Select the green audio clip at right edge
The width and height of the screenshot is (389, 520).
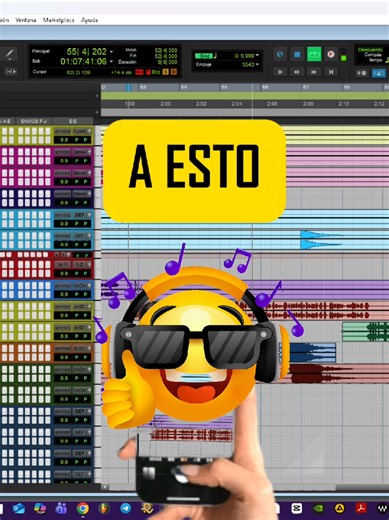[x=365, y=332]
